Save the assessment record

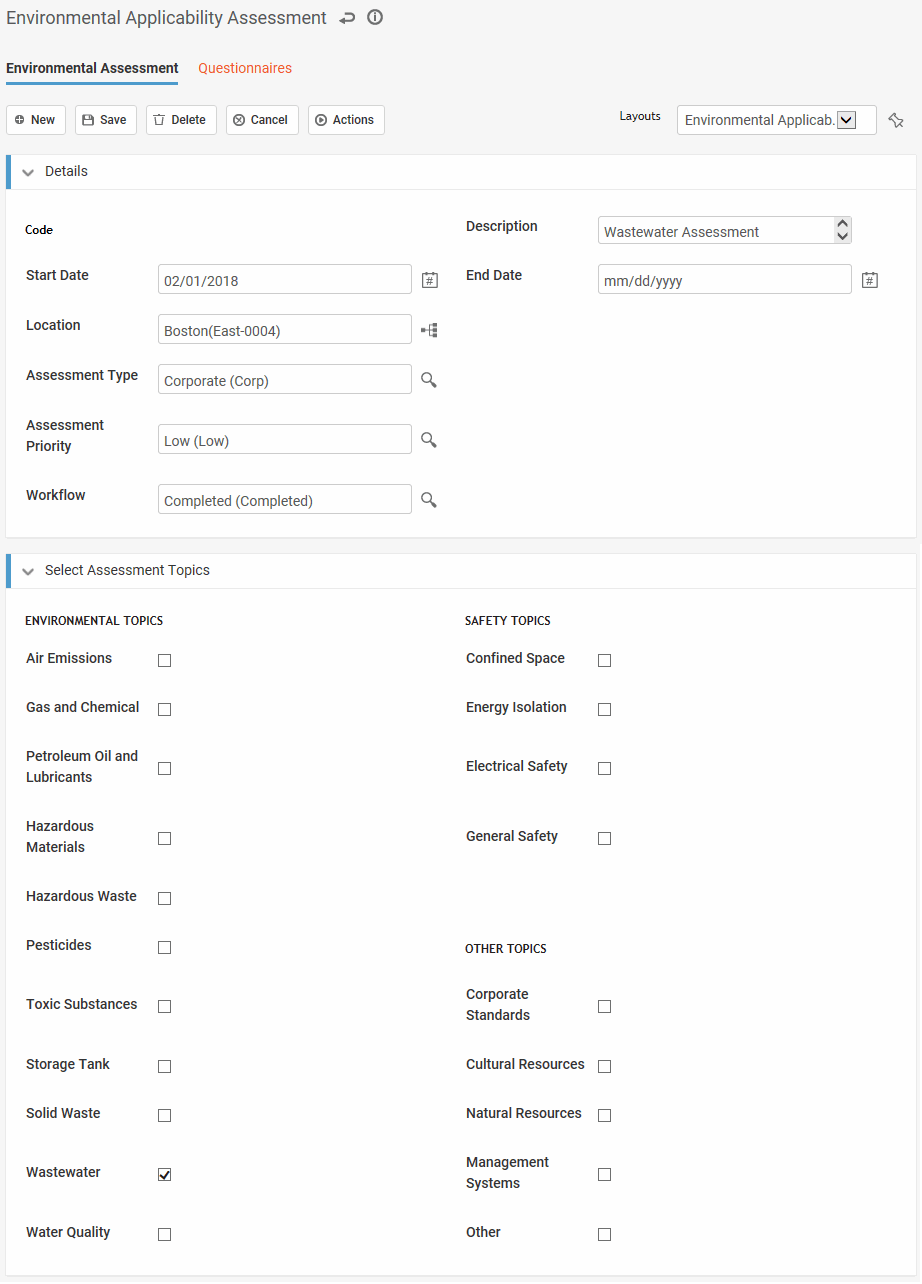coord(105,120)
